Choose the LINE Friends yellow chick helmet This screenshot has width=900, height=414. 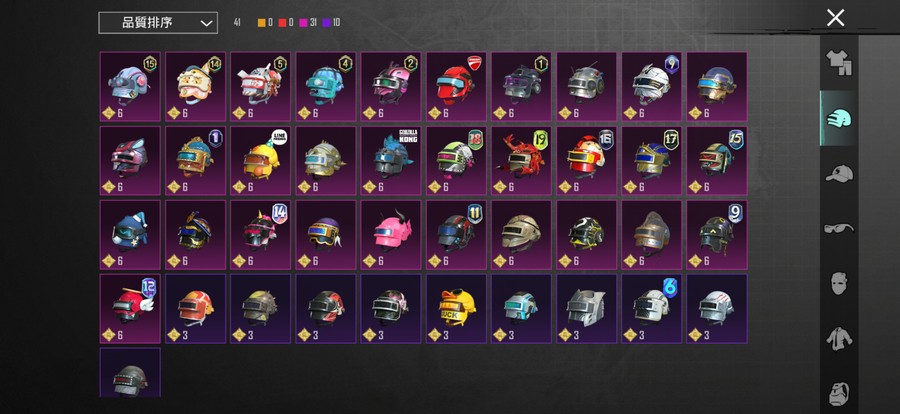(x=261, y=161)
